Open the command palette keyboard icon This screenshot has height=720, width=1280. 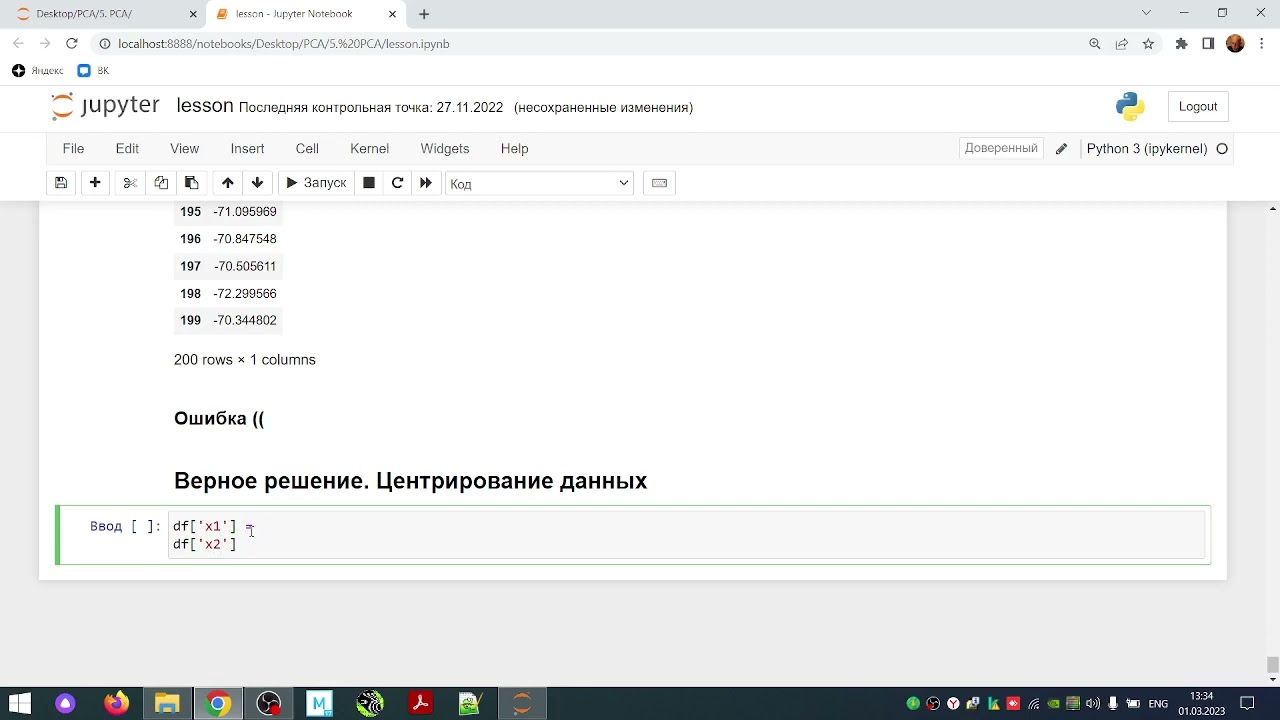[659, 183]
